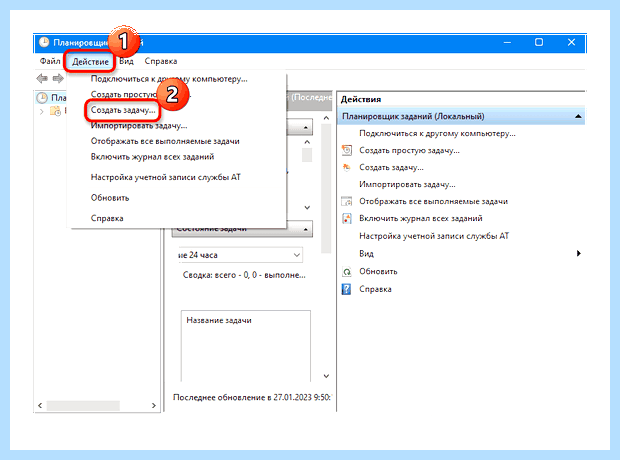Viewport: 620px width, 460px height.
Task: Click the inner overview scroll down arrow
Action: [307, 207]
